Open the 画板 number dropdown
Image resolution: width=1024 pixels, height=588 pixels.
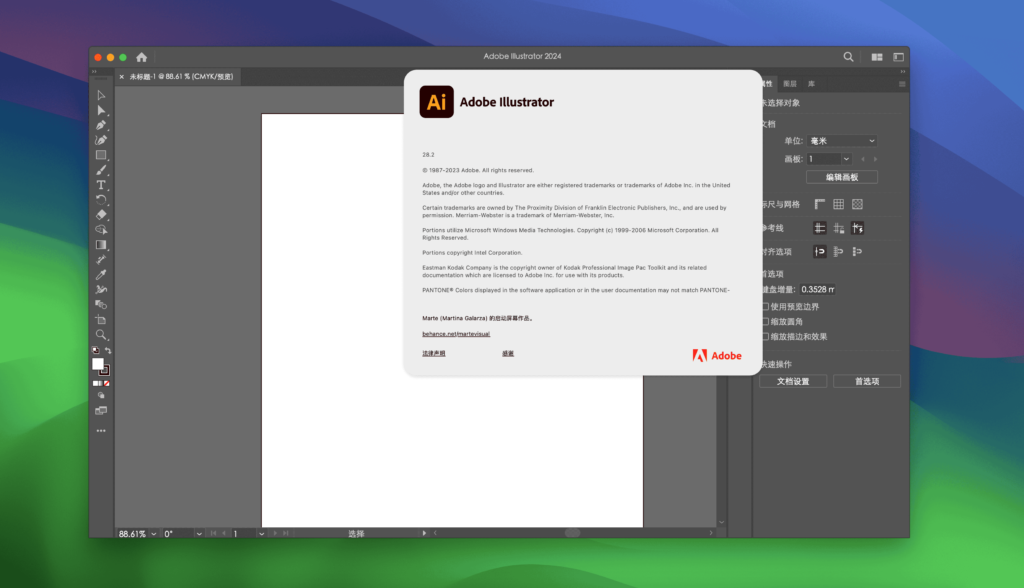[x=845, y=158]
